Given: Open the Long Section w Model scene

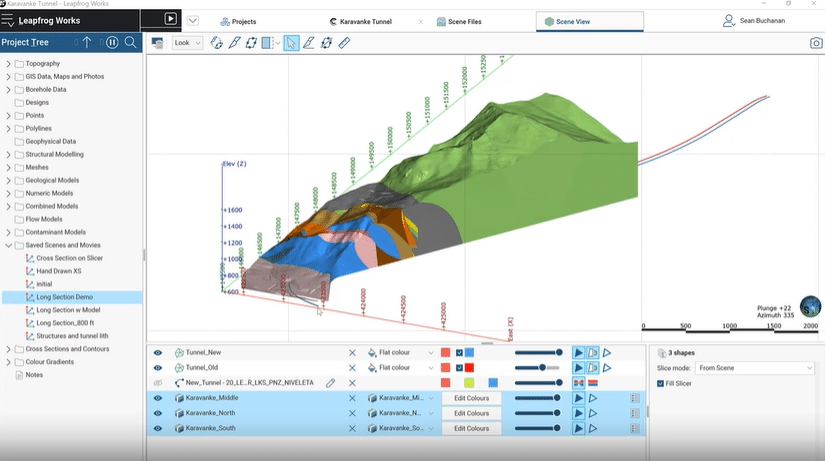Looking at the screenshot, I should coord(68,310).
